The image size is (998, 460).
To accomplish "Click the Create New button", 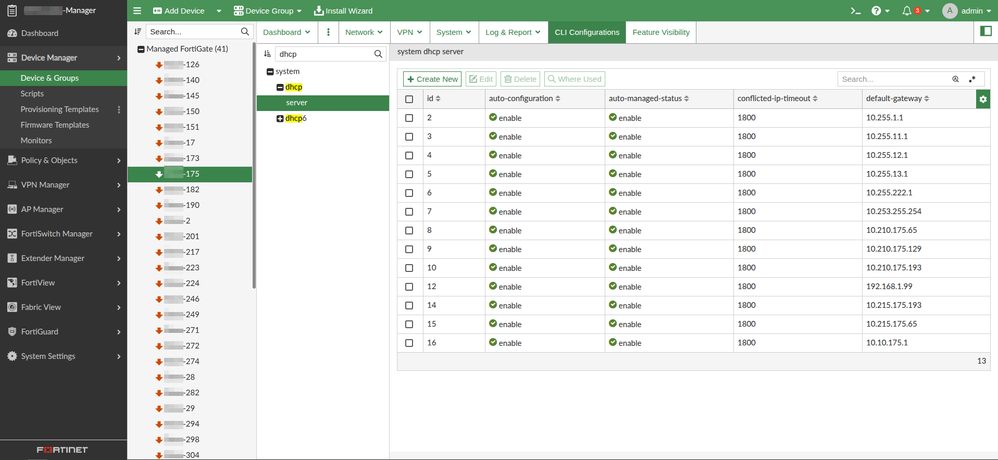I will pos(432,79).
